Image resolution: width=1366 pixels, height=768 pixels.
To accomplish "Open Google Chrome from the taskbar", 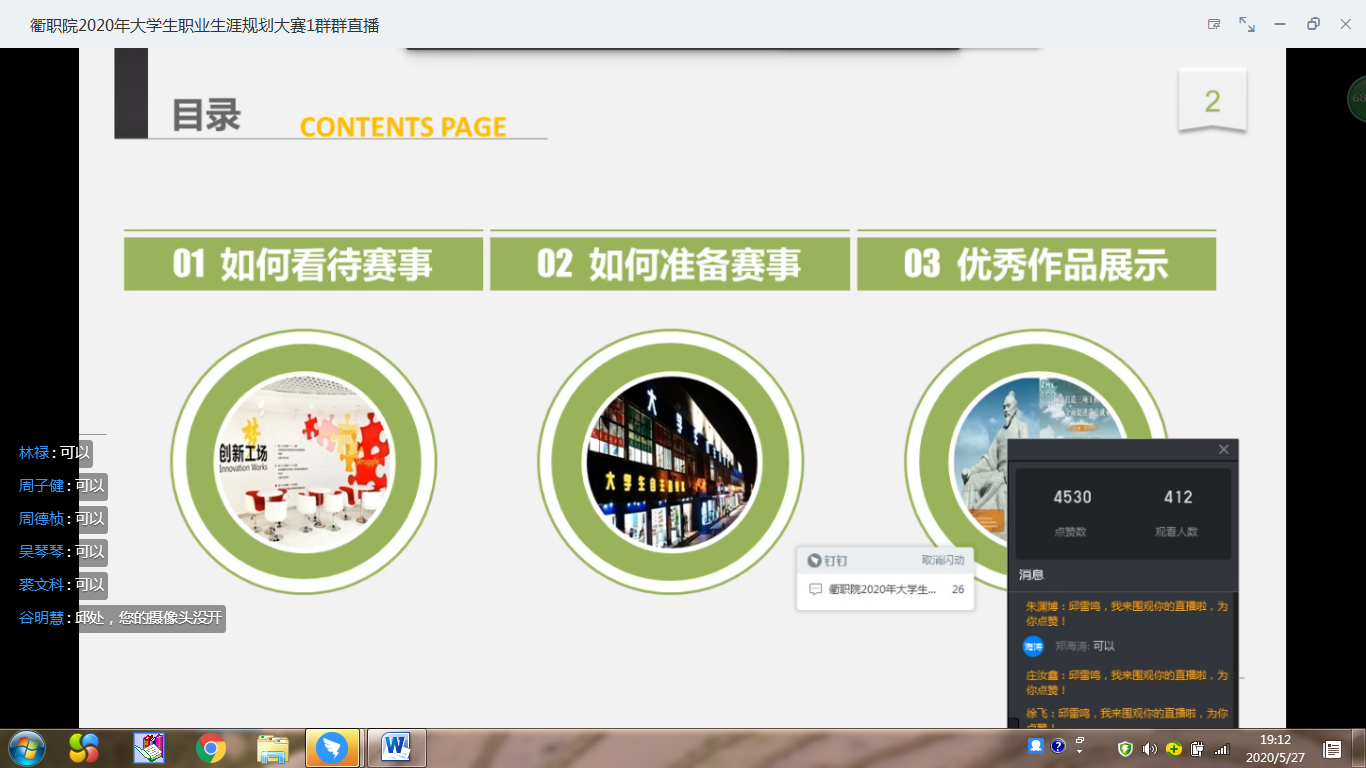I will point(210,747).
